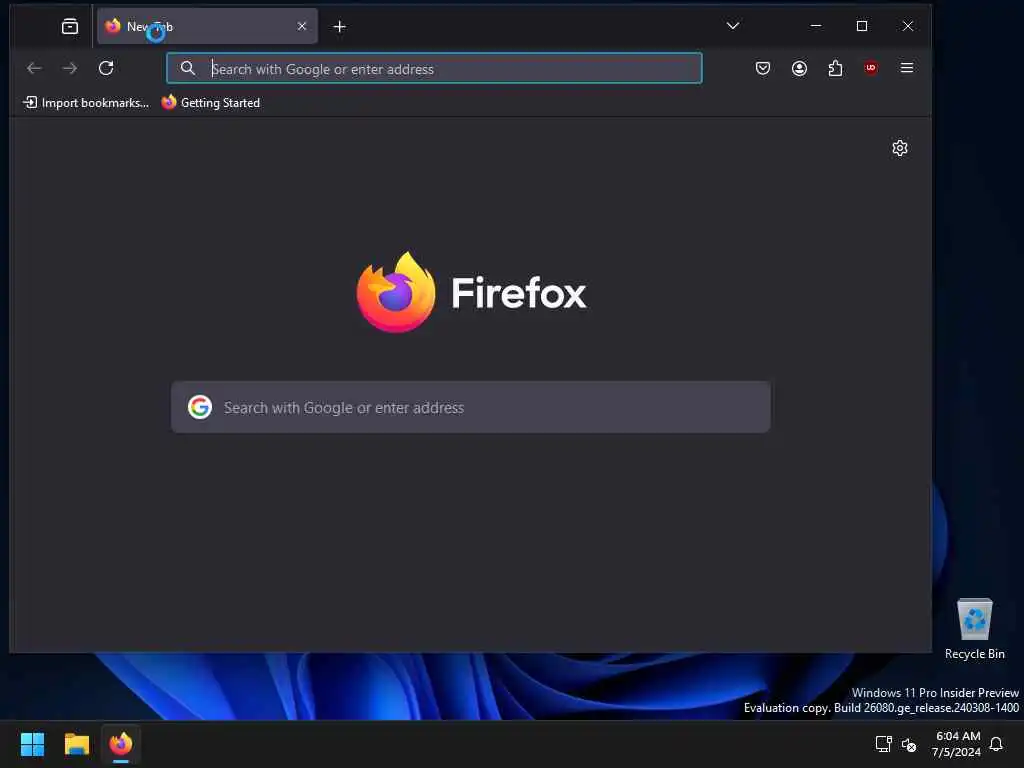Click Import bookmarks in bookmarks toolbar

pyautogui.click(x=86, y=103)
